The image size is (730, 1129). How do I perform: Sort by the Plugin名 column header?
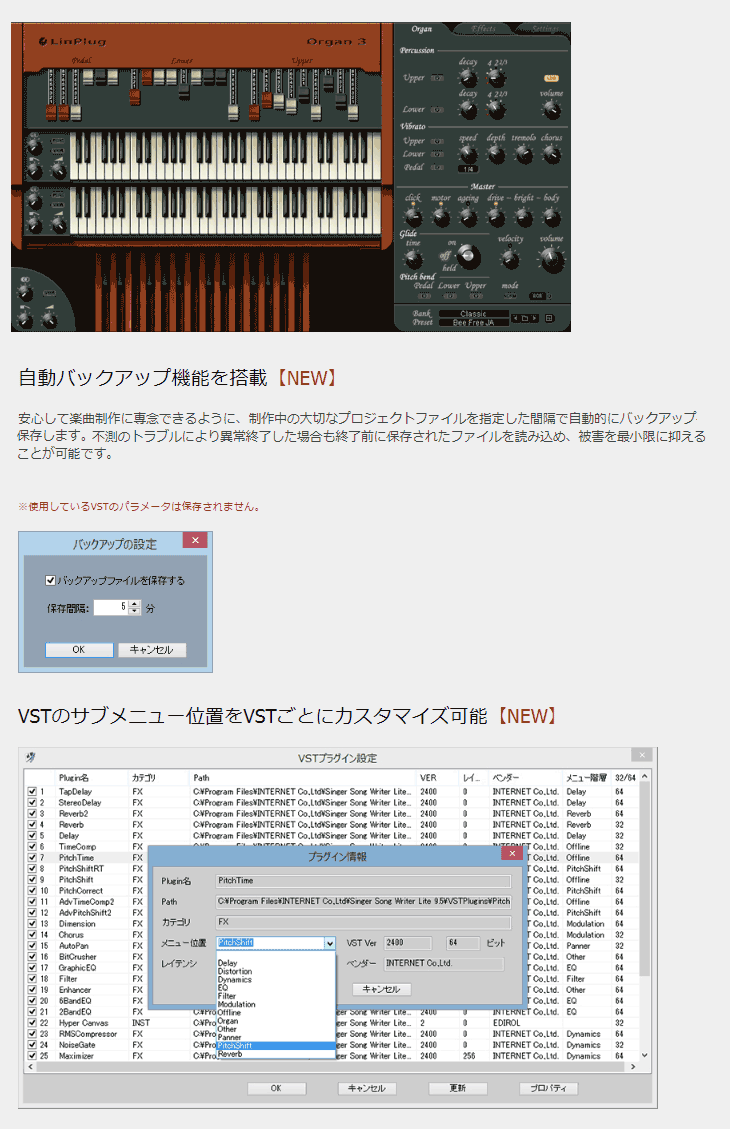[x=91, y=778]
